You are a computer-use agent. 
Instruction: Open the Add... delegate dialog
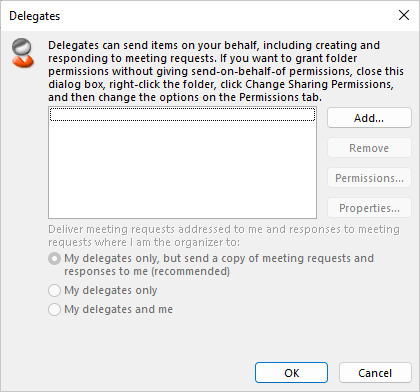click(369, 118)
